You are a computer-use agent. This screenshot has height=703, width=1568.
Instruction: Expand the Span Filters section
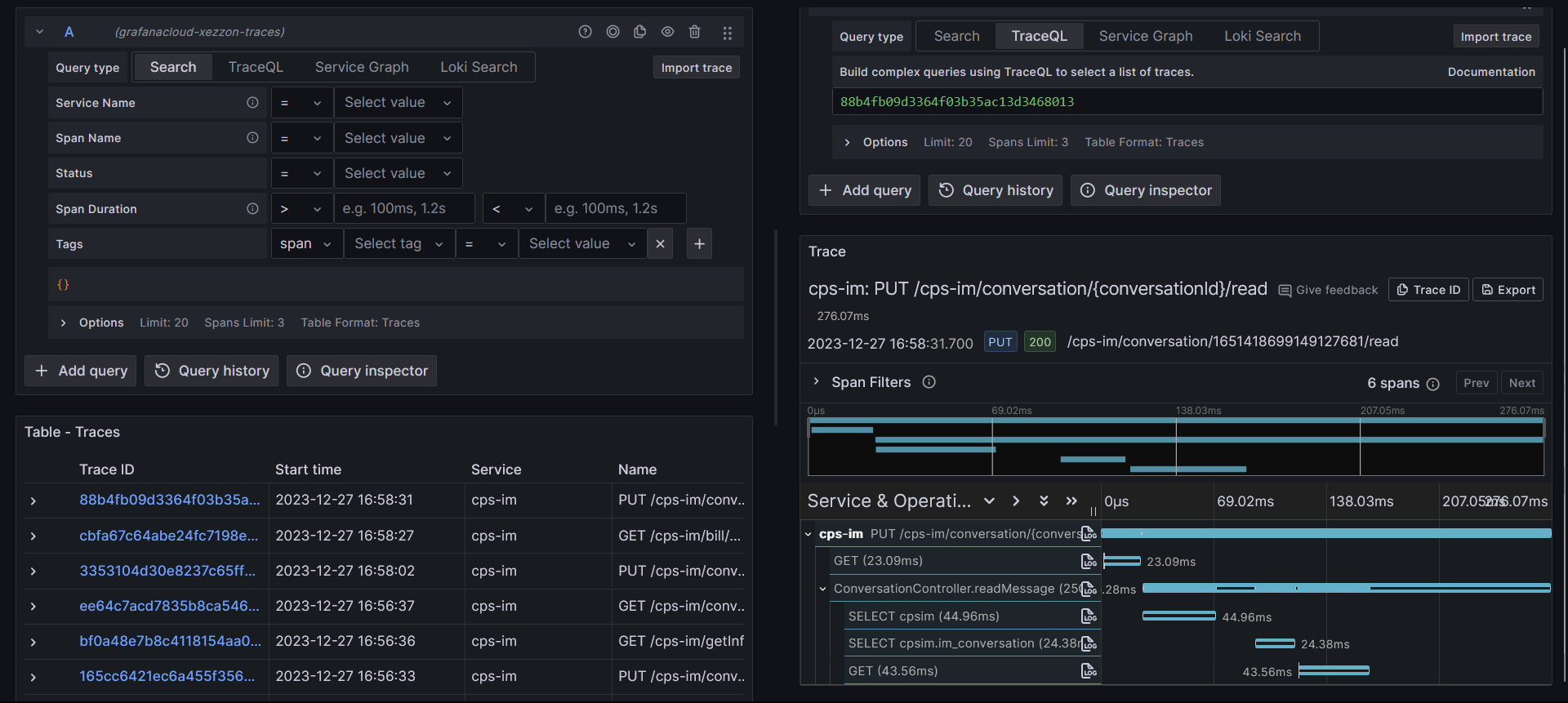tap(816, 382)
